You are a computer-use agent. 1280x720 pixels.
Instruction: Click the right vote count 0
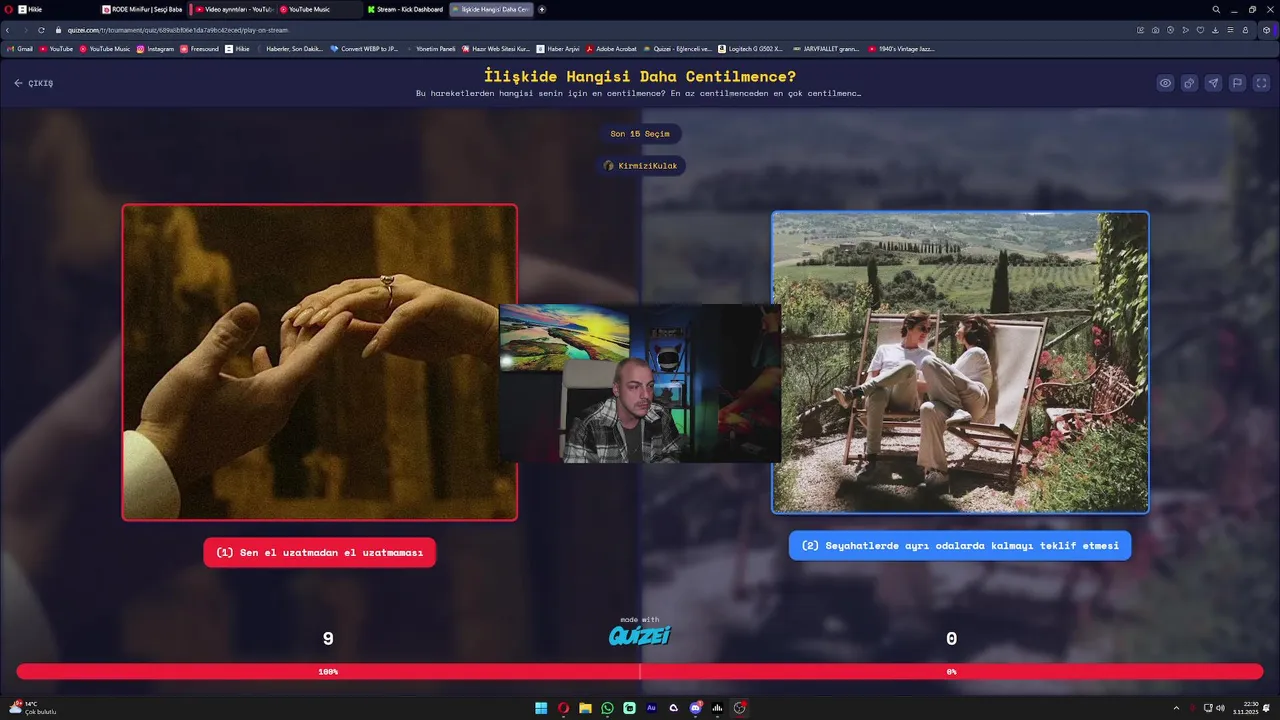point(951,638)
